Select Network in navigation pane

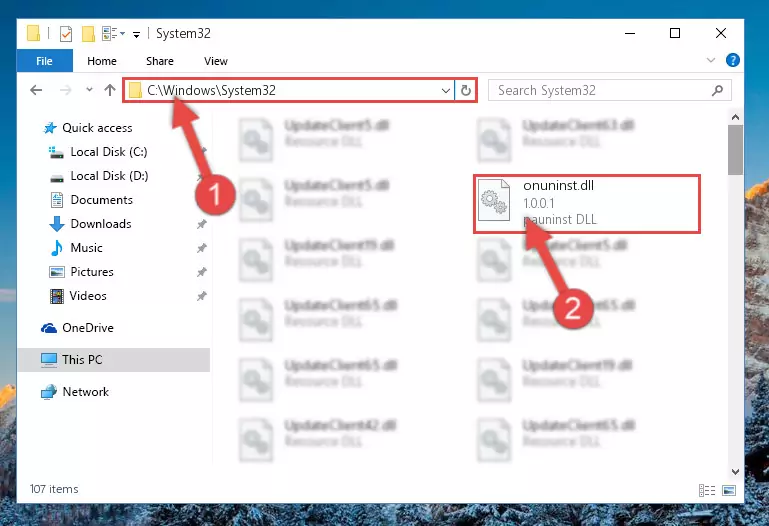pyautogui.click(x=85, y=392)
